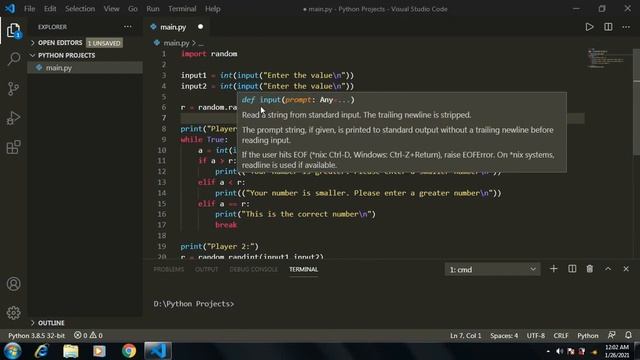Select the Terminal panel tab

[x=303, y=269]
